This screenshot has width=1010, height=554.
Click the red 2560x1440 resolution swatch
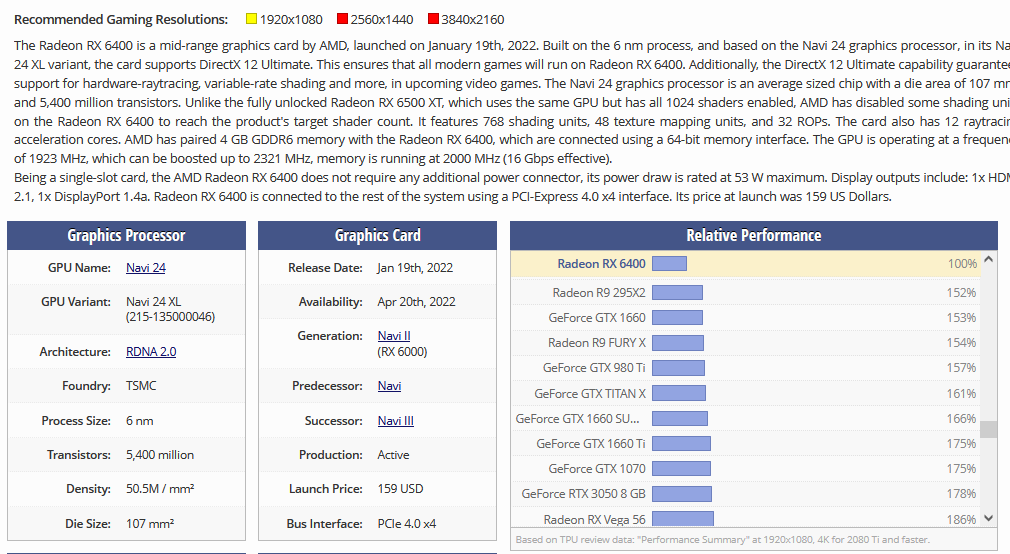pos(343,19)
